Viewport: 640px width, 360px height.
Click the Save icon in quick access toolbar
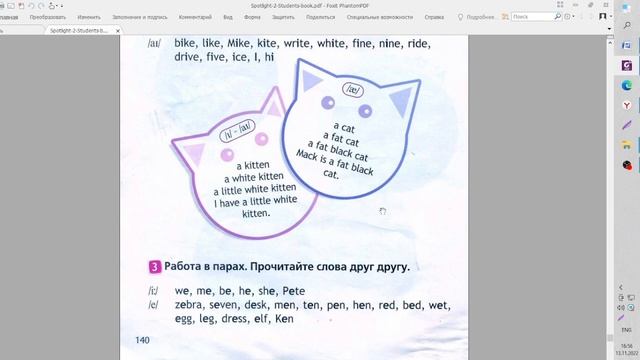click(21, 6)
